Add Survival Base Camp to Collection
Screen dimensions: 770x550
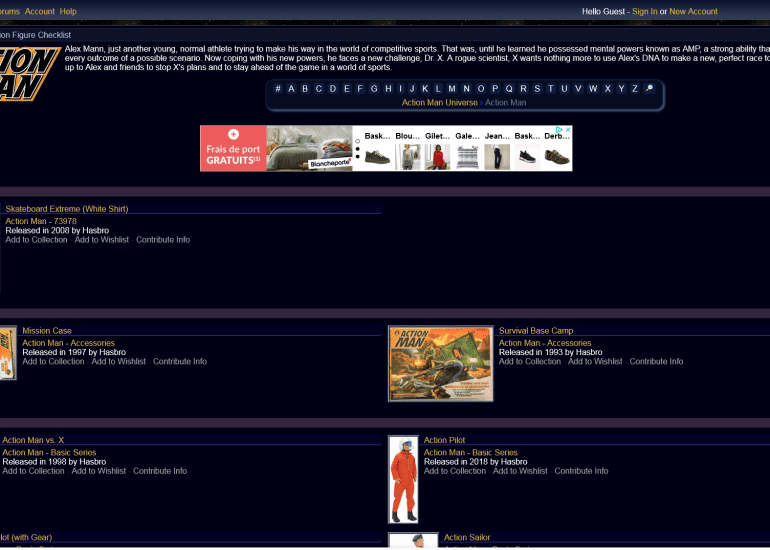coord(530,361)
